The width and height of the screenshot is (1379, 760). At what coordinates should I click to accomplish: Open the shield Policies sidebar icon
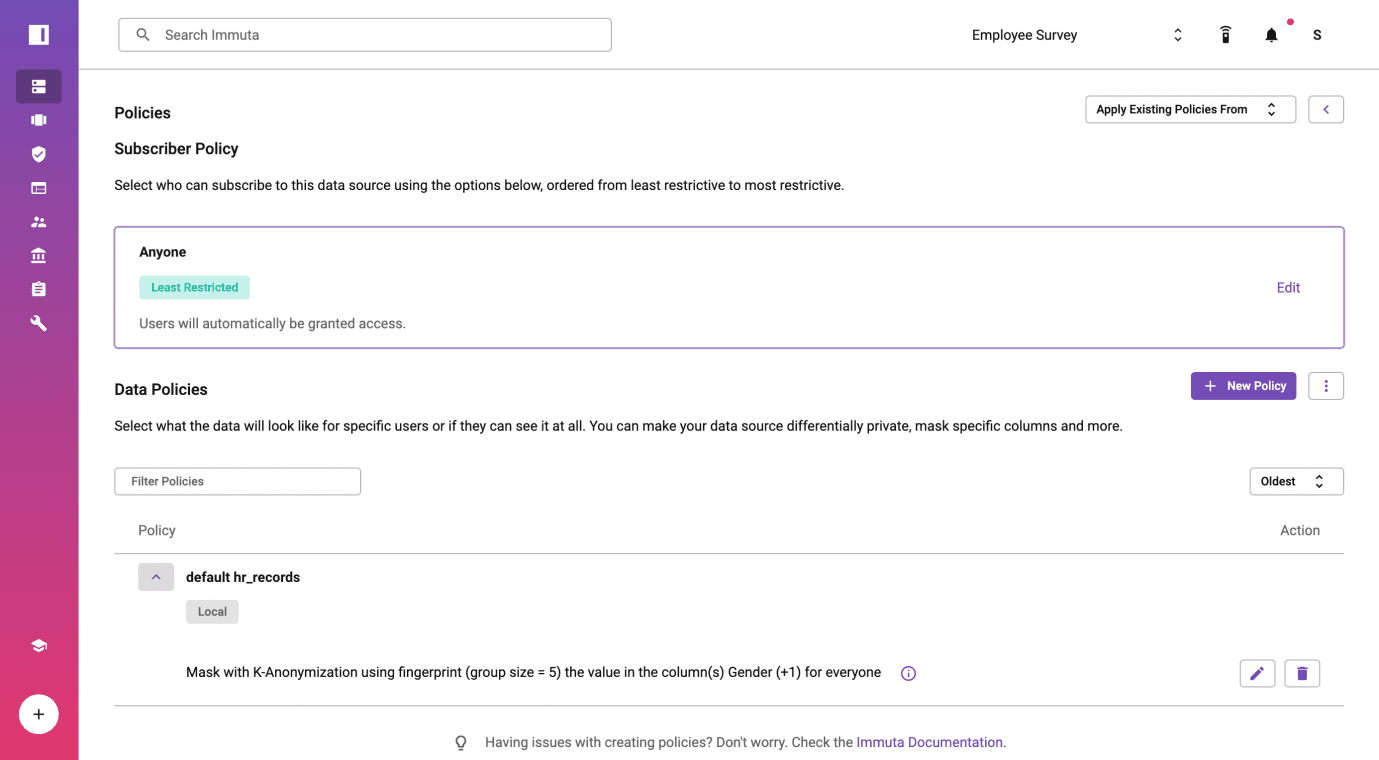click(x=39, y=154)
